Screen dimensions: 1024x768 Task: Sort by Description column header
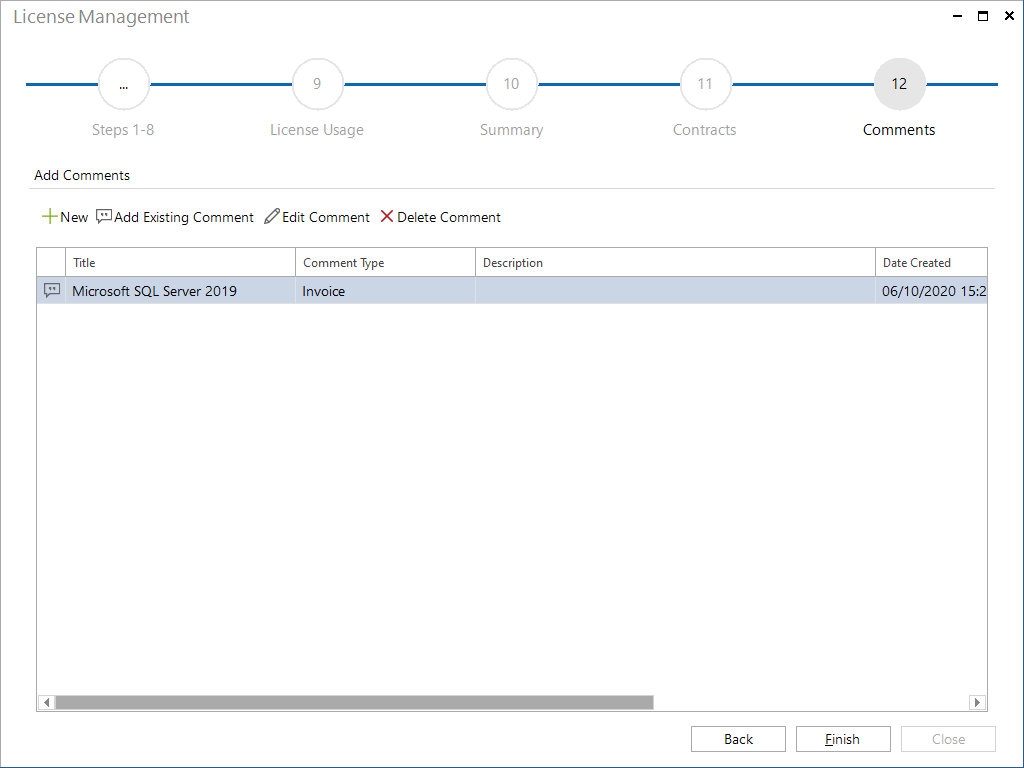[675, 263]
